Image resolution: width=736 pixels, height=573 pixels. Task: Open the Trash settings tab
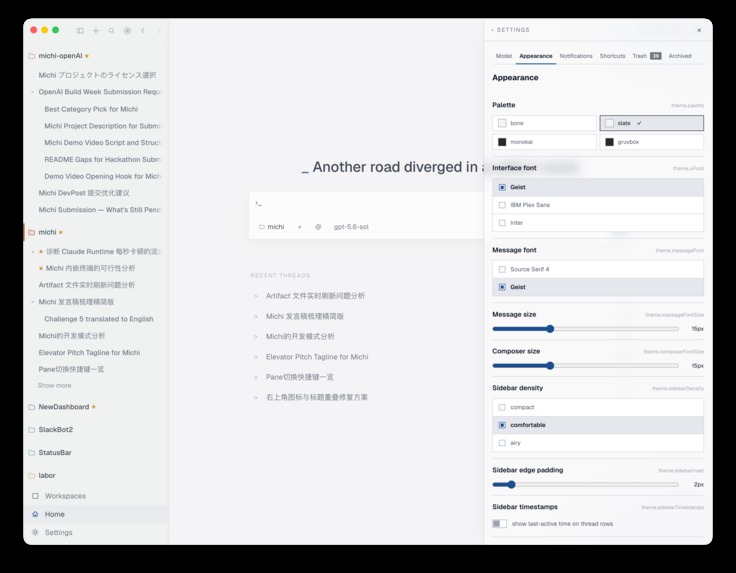(x=646, y=56)
